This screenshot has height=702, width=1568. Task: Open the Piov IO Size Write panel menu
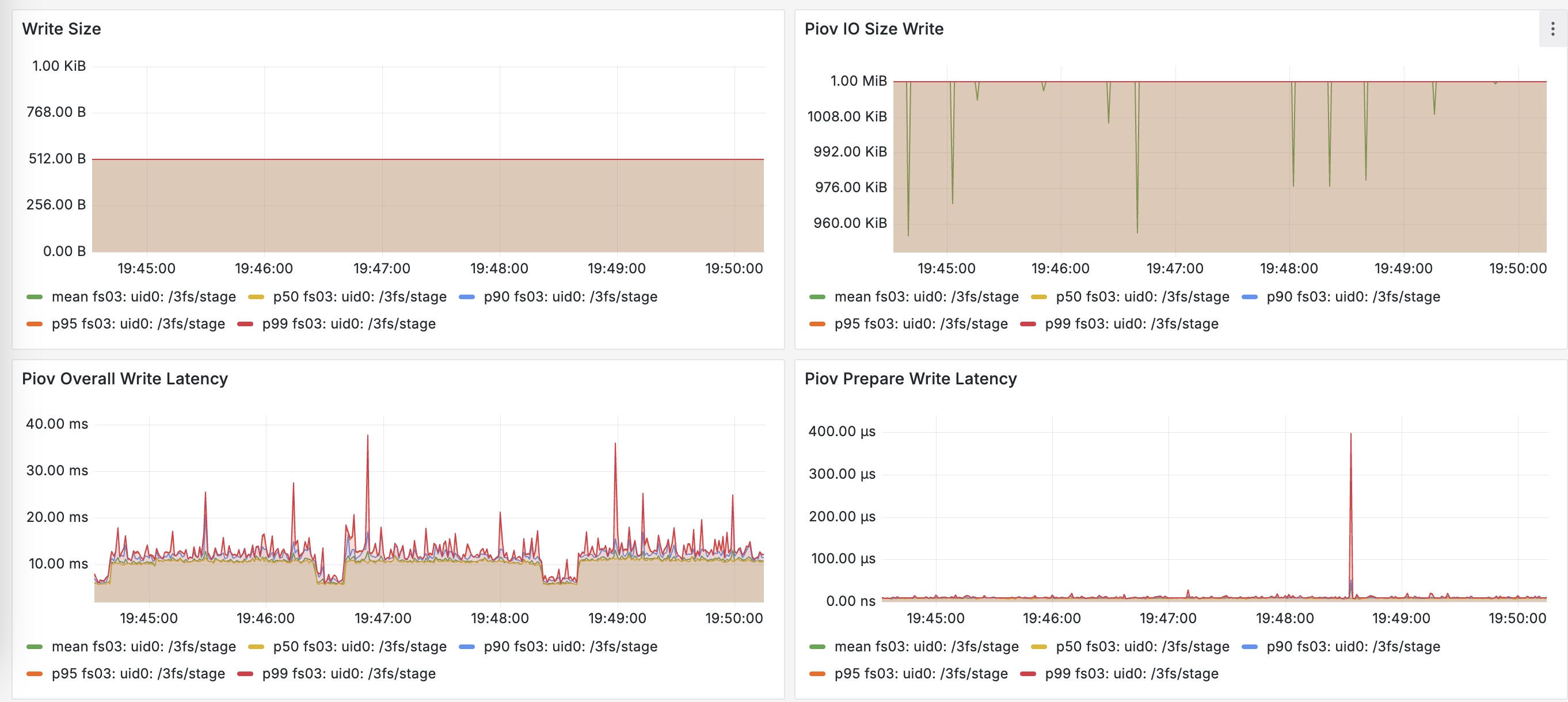pos(1553,29)
